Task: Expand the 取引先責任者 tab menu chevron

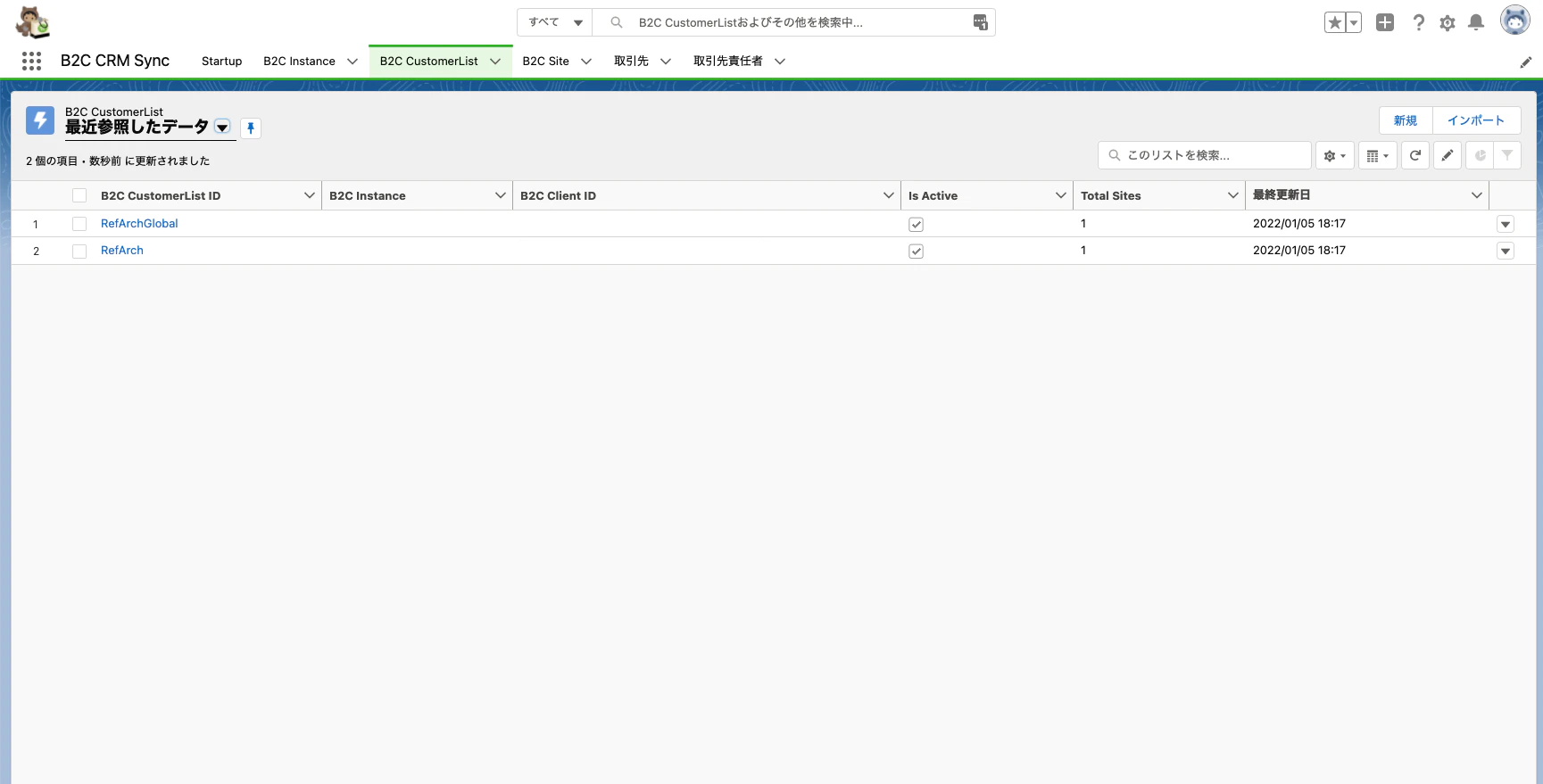Action: [x=780, y=62]
